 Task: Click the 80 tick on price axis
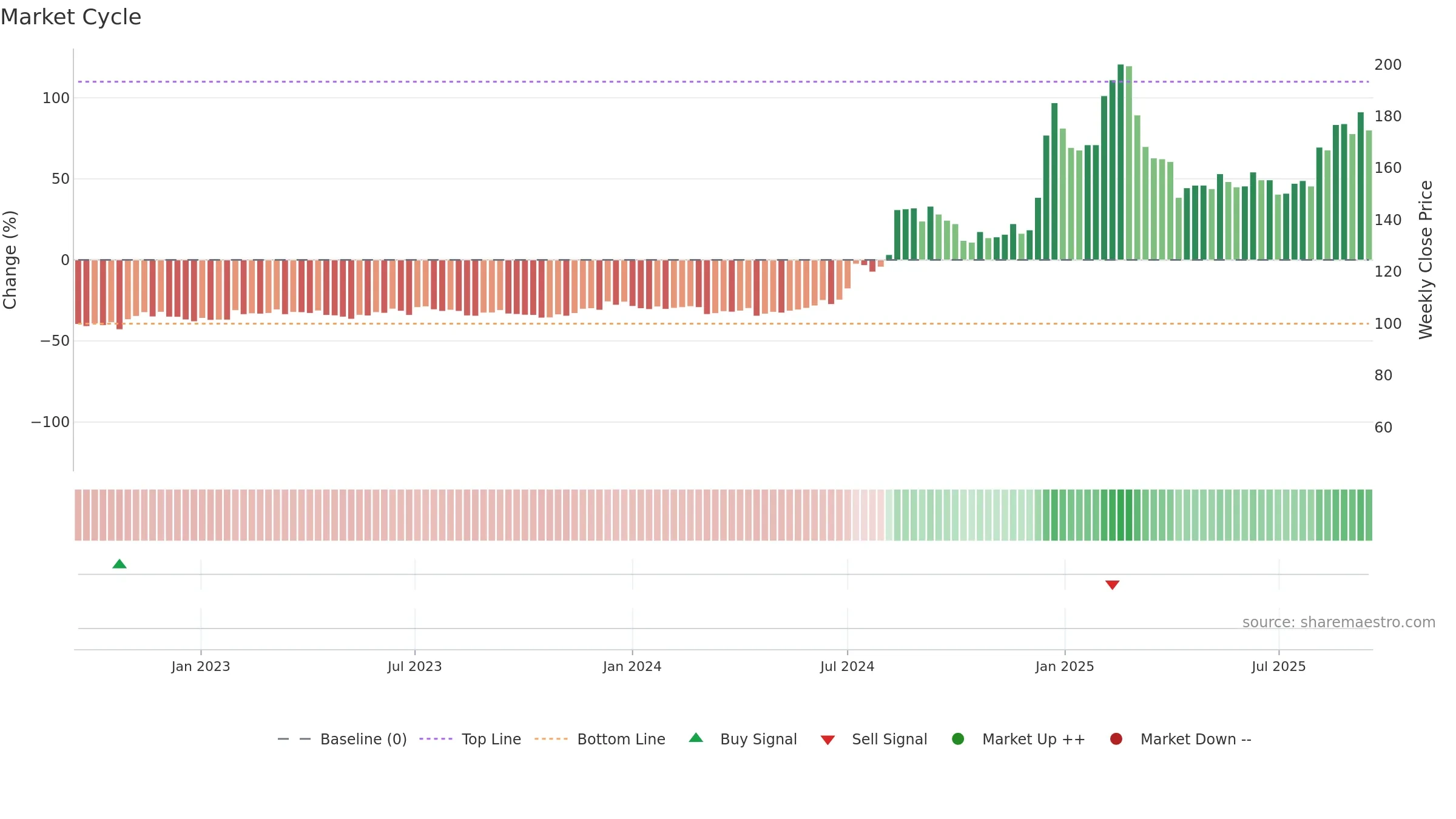click(1383, 376)
